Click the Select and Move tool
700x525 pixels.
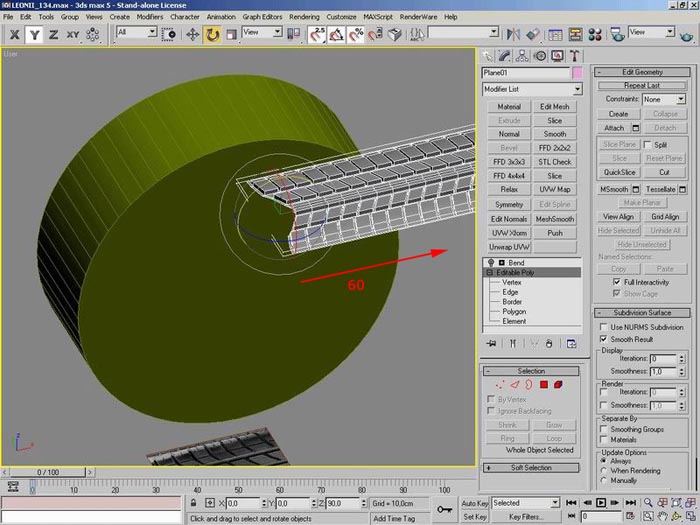tap(192, 34)
